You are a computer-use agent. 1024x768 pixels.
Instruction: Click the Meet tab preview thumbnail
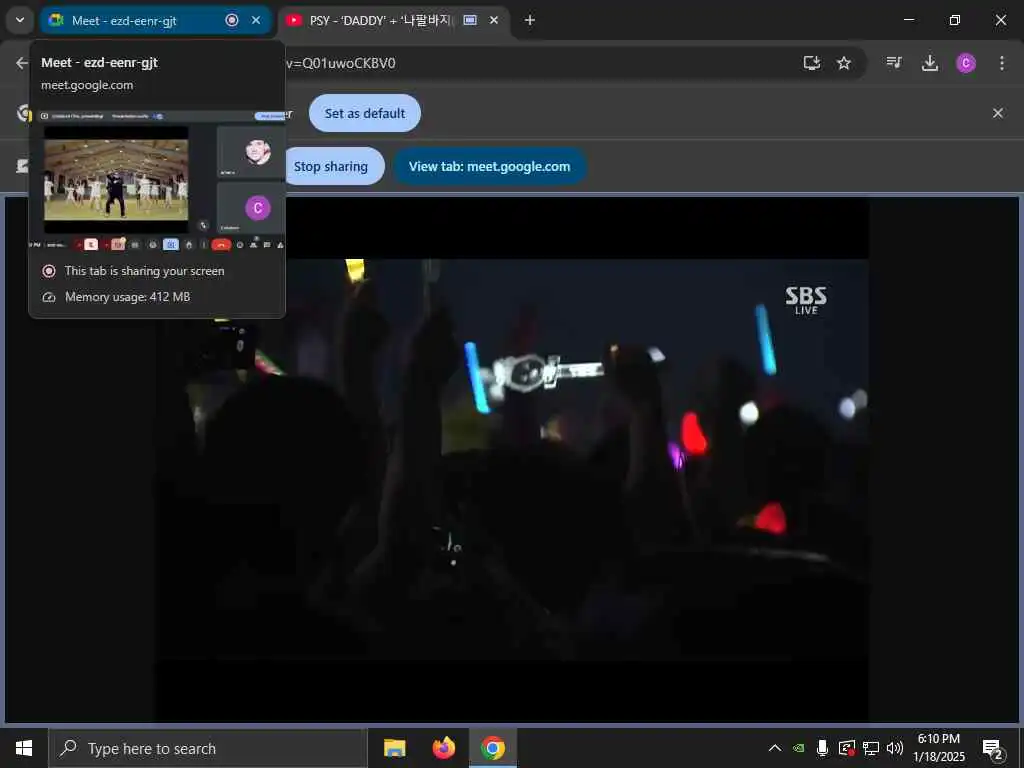(157, 180)
